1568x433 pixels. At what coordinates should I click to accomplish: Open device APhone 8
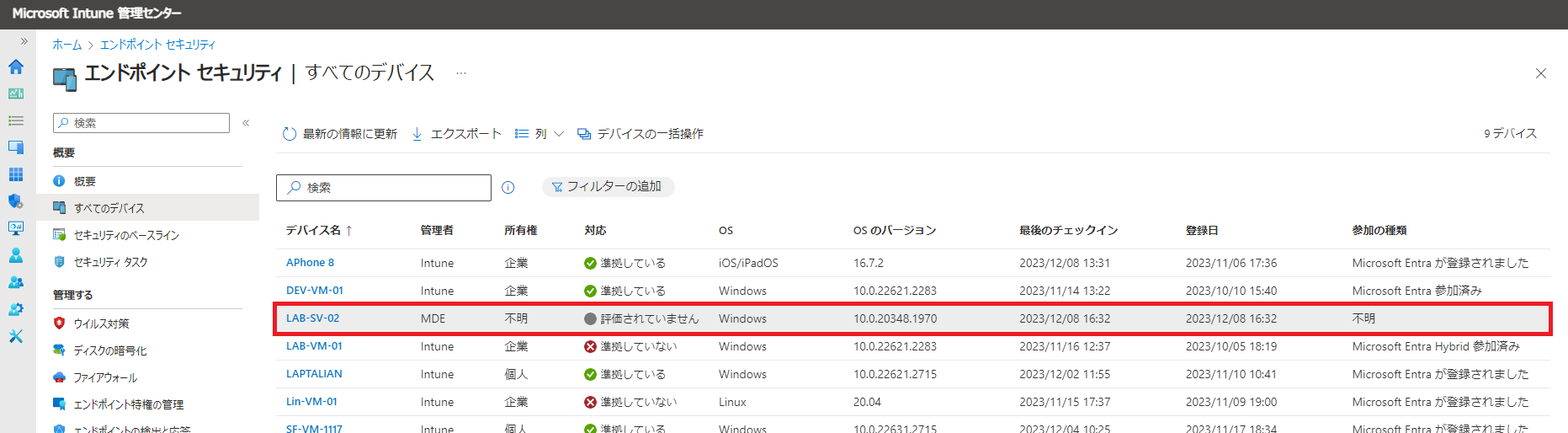[310, 263]
